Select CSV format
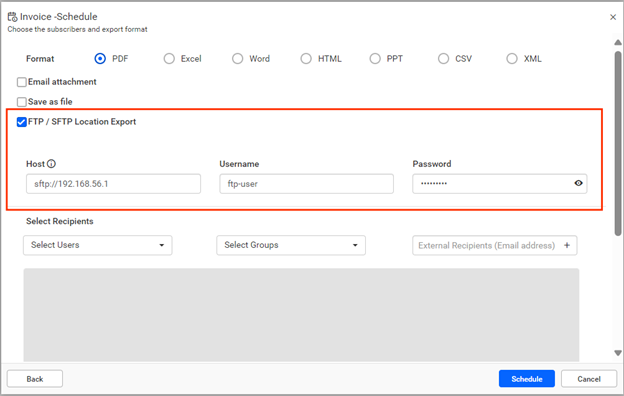 [443, 59]
